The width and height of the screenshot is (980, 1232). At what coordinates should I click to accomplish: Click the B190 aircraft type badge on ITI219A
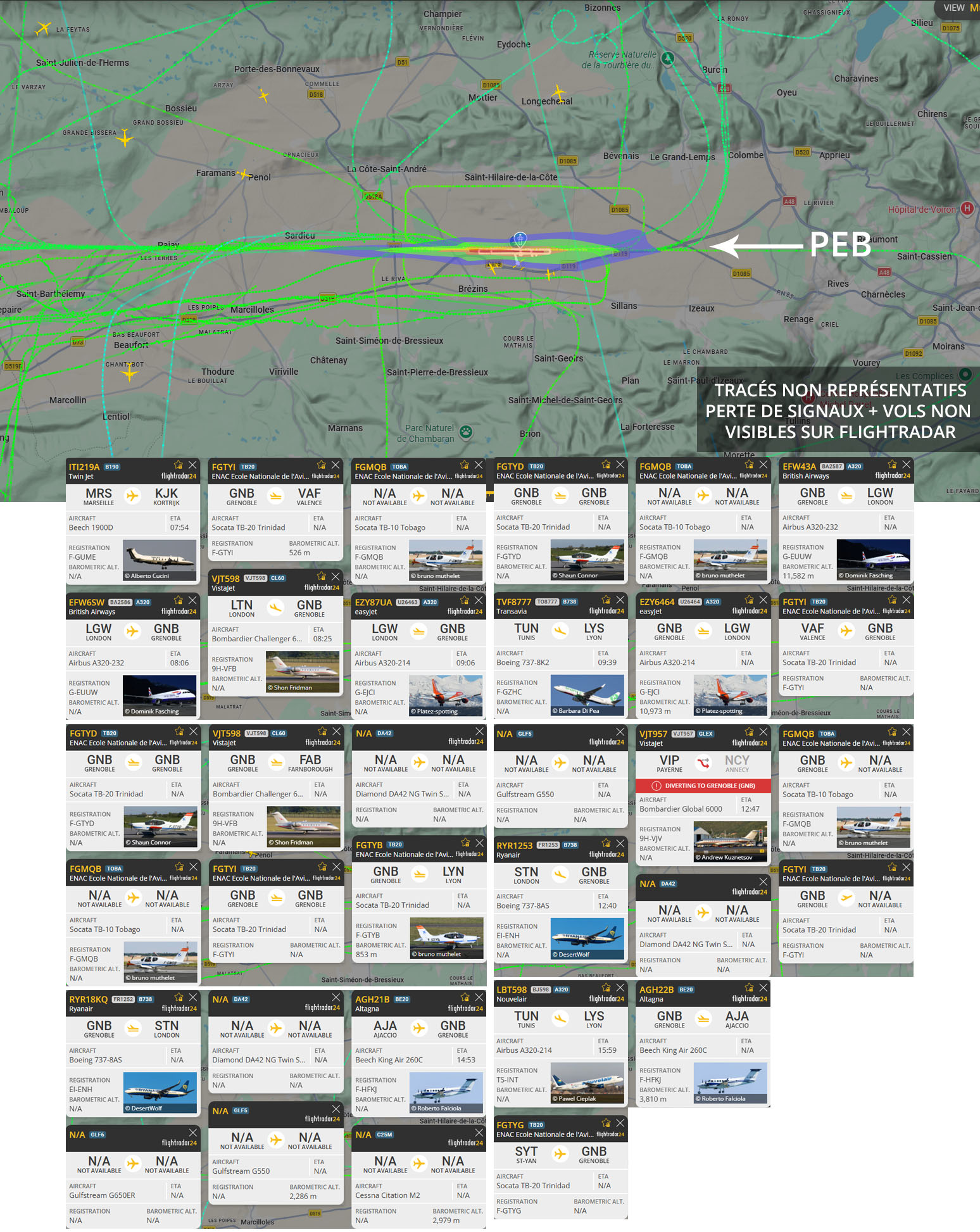click(112, 467)
